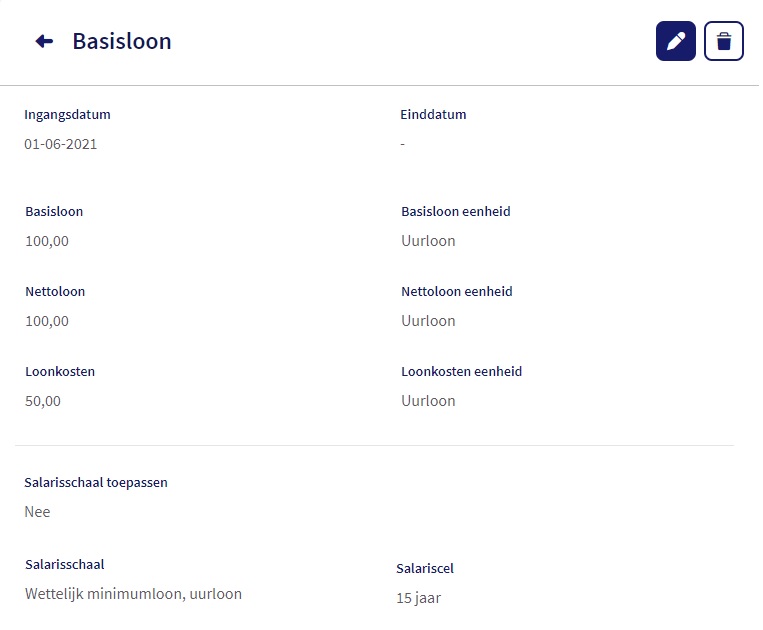The image size is (763, 630).
Task: Click the Salariscel label
Action: click(425, 569)
